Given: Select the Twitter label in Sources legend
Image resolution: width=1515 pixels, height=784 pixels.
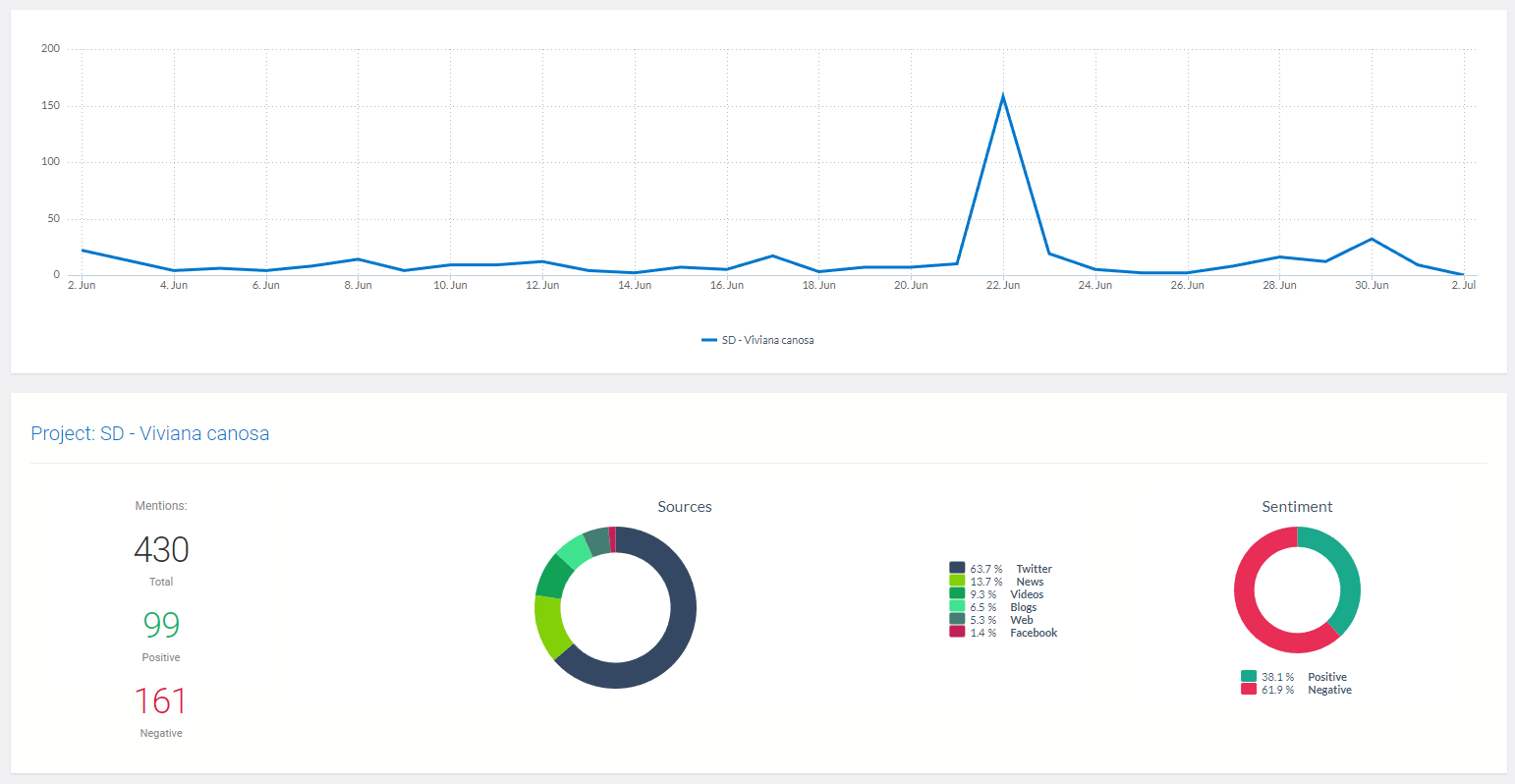Looking at the screenshot, I should point(1034,569).
